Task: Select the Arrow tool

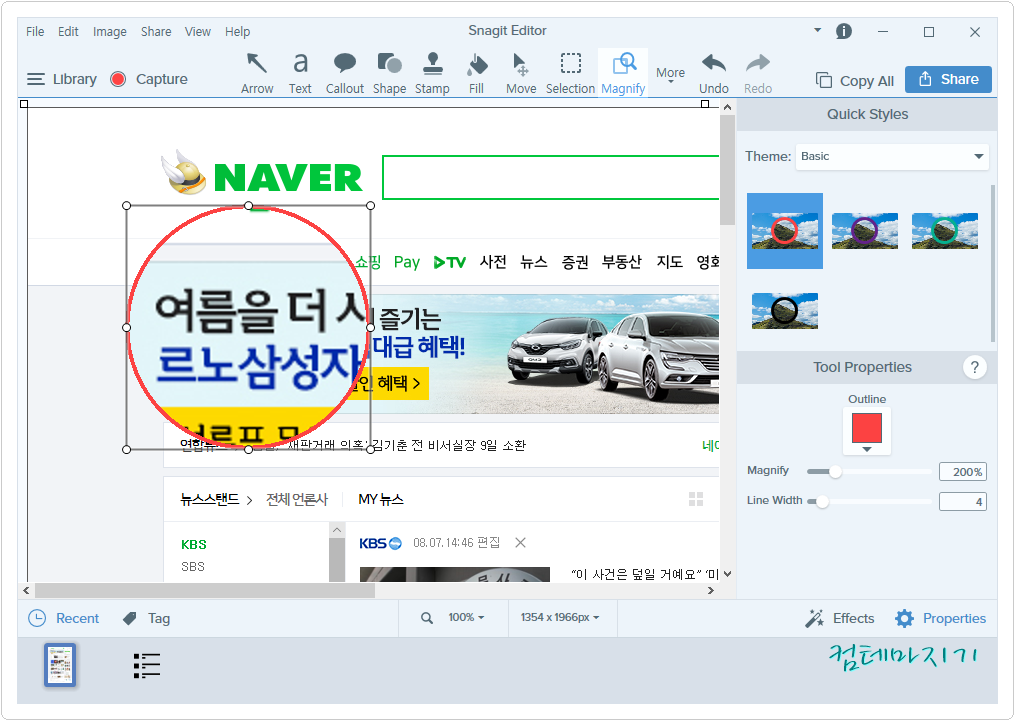Action: (x=257, y=73)
